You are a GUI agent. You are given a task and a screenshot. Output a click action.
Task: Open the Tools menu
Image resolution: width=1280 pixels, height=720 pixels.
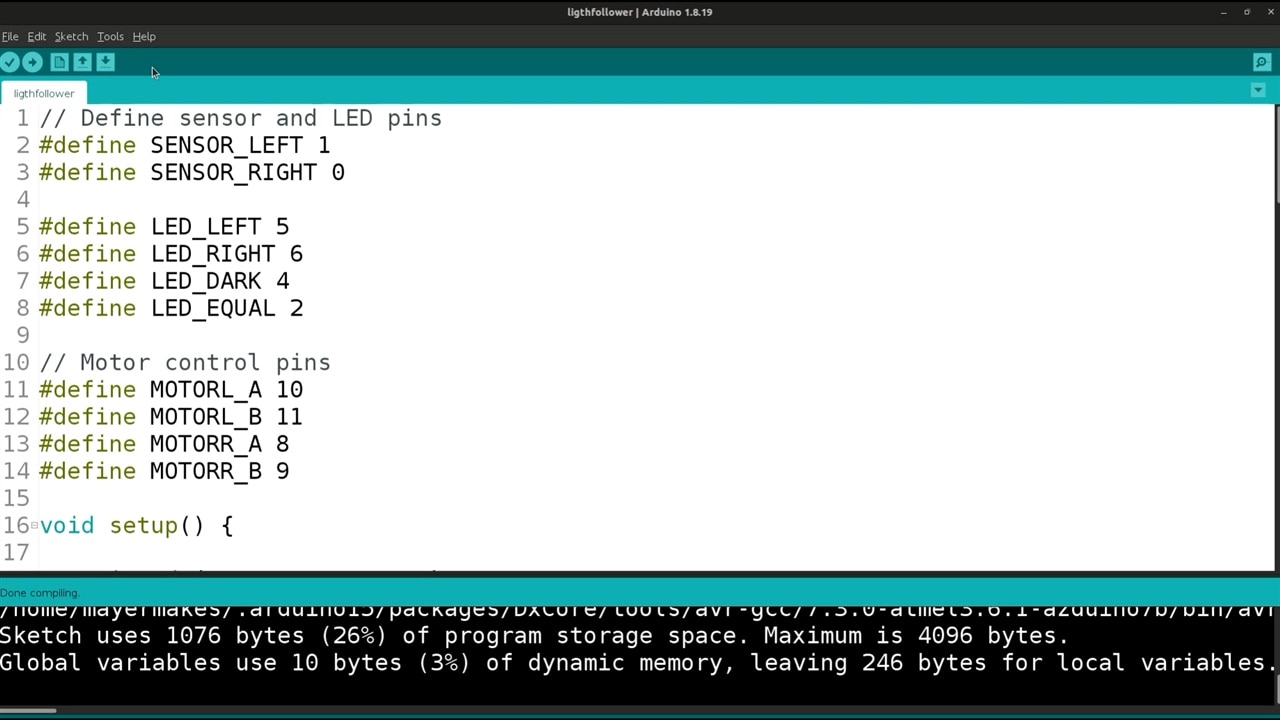click(110, 36)
